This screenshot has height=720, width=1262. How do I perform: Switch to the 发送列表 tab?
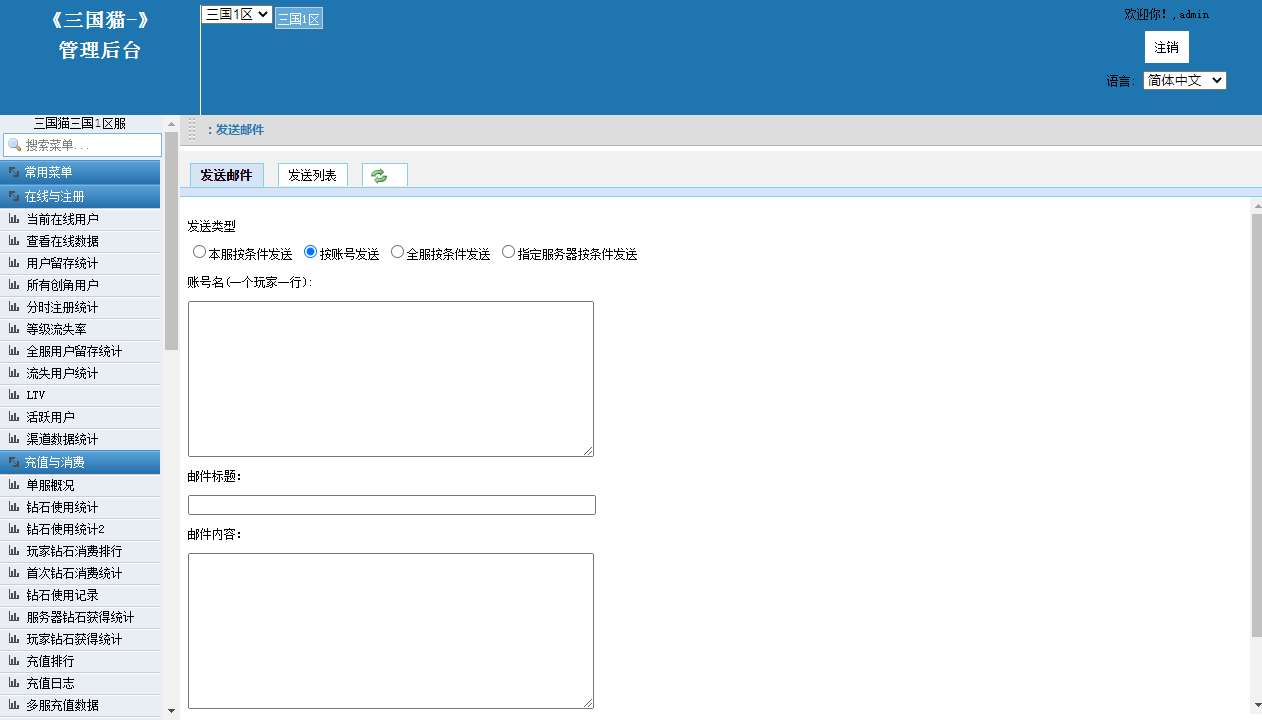tap(312, 176)
